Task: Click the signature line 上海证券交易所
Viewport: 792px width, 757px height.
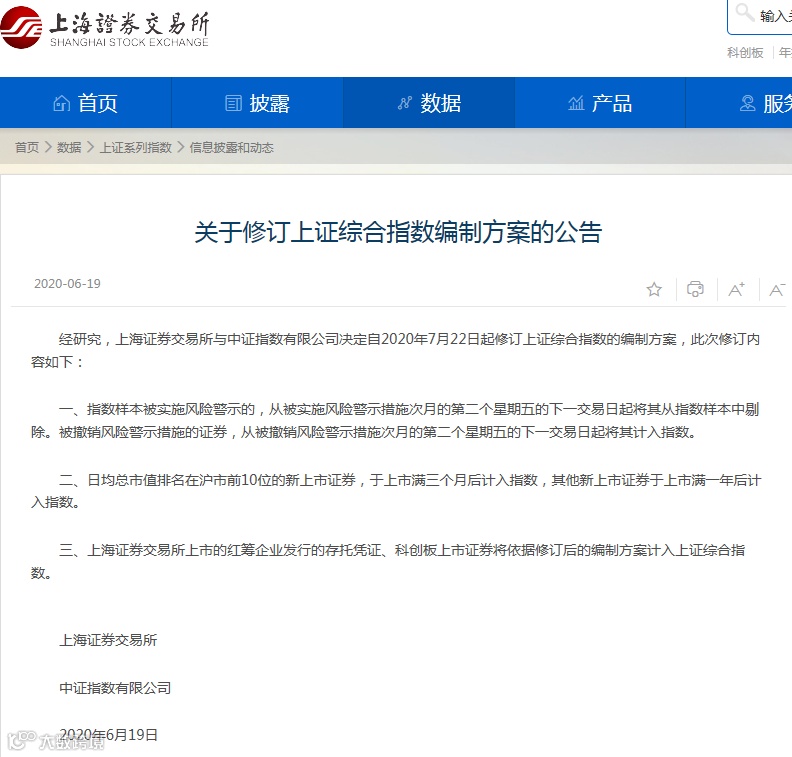Action: [108, 640]
